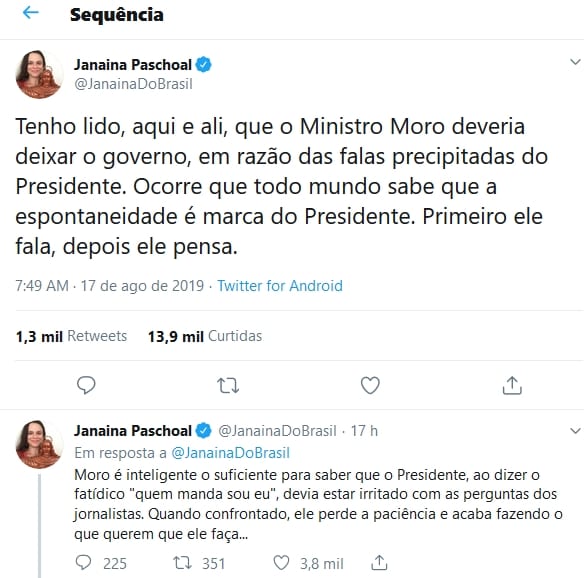Open the tweet timestamp 7:49 AM 17 de ago

tap(110, 286)
